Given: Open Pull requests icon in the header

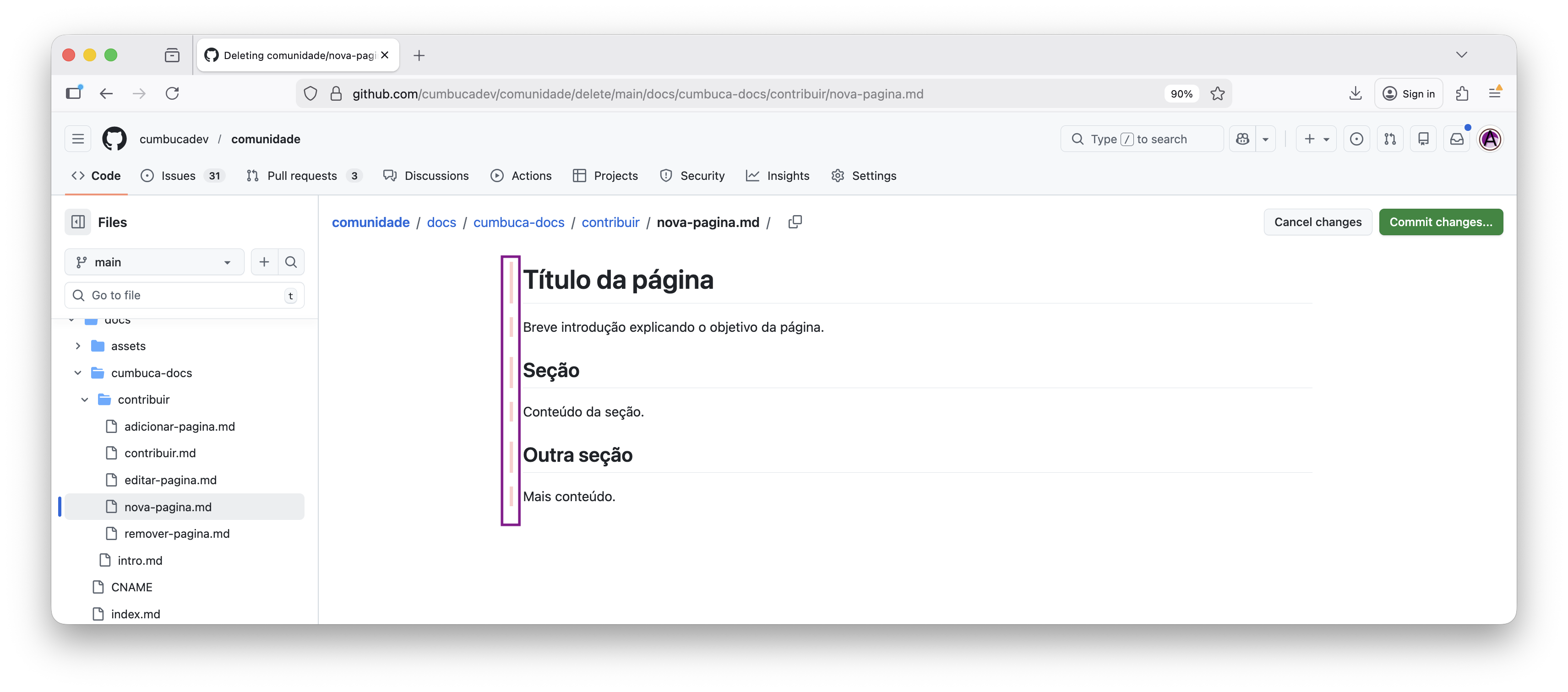Looking at the screenshot, I should pyautogui.click(x=1390, y=139).
